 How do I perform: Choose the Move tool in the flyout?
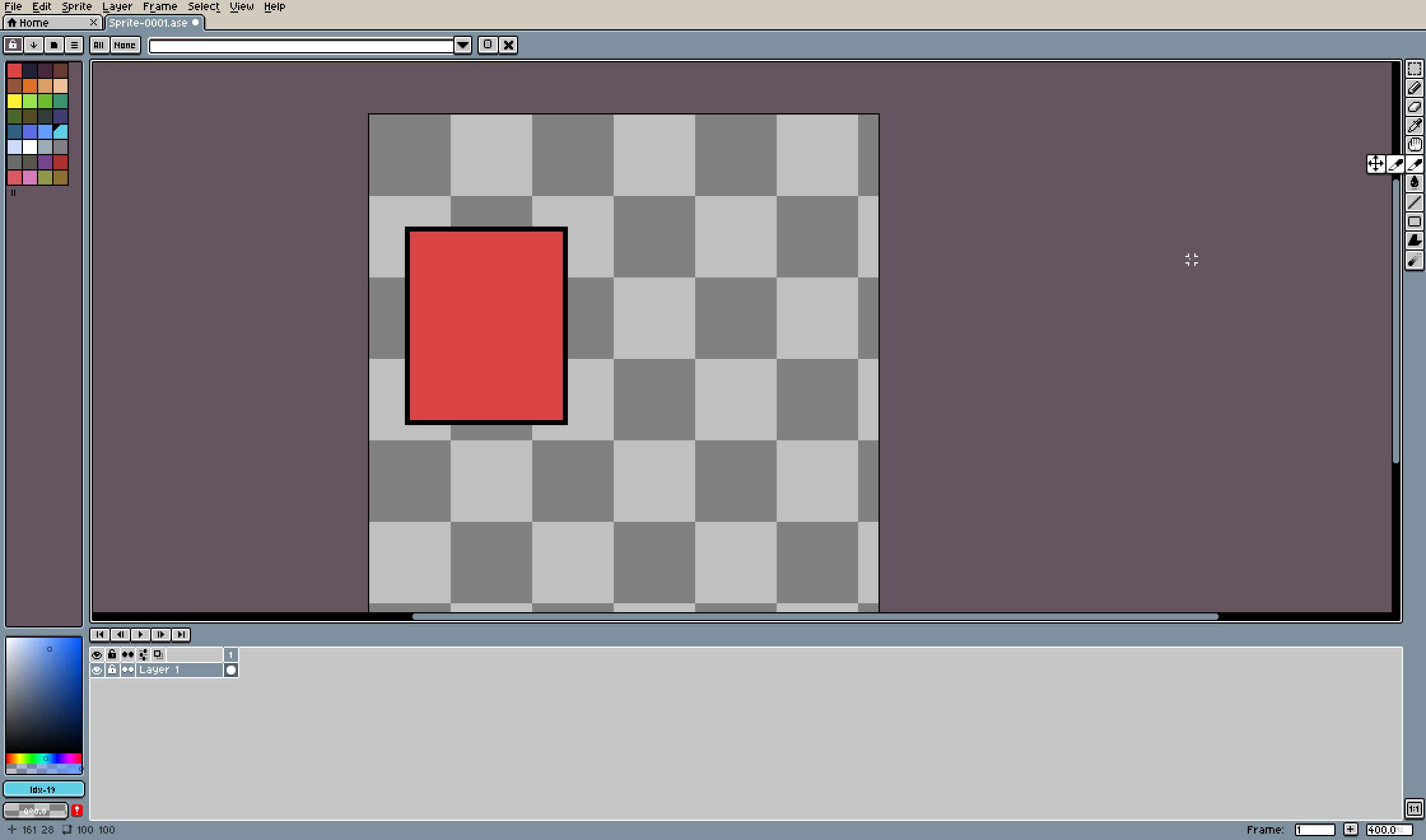tap(1375, 164)
